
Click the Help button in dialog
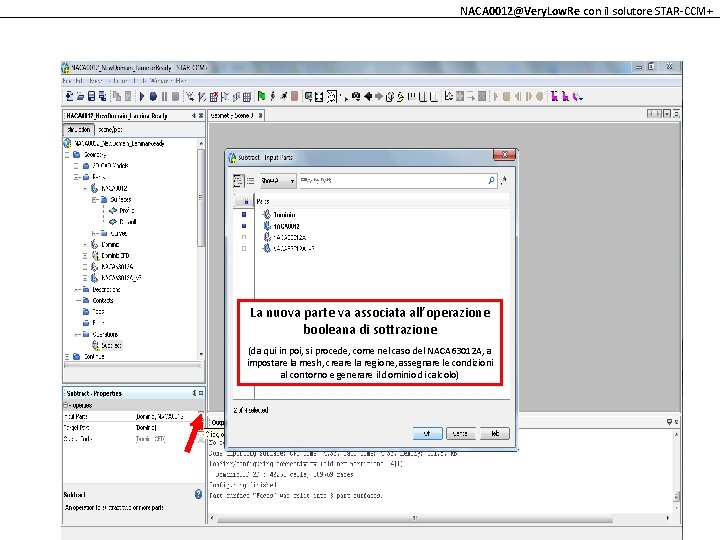pyautogui.click(x=495, y=433)
